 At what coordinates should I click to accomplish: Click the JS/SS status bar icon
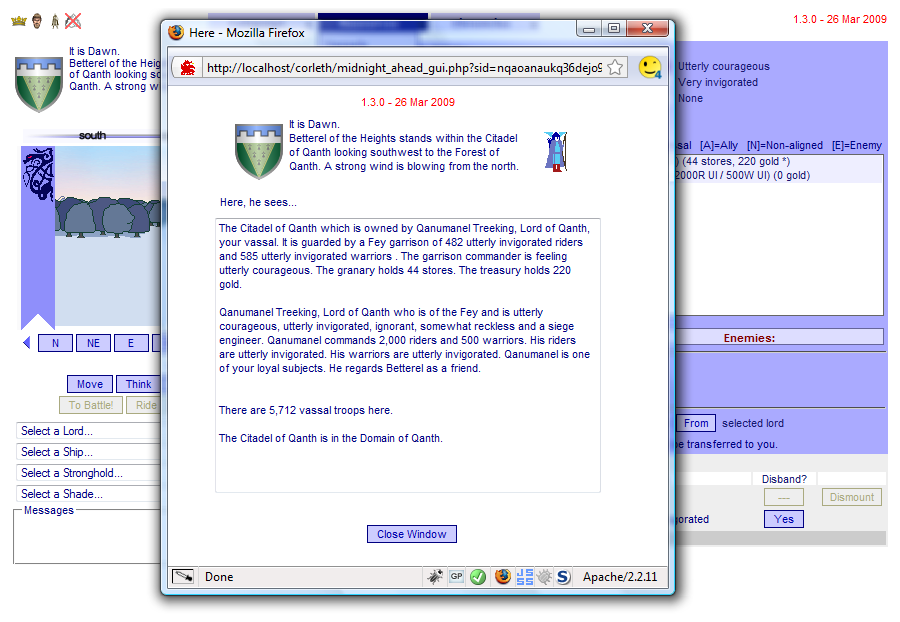[x=524, y=577]
